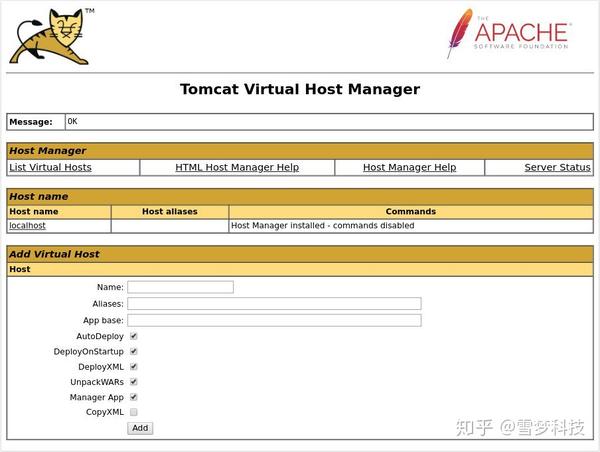Open the localhost host link

[27, 225]
